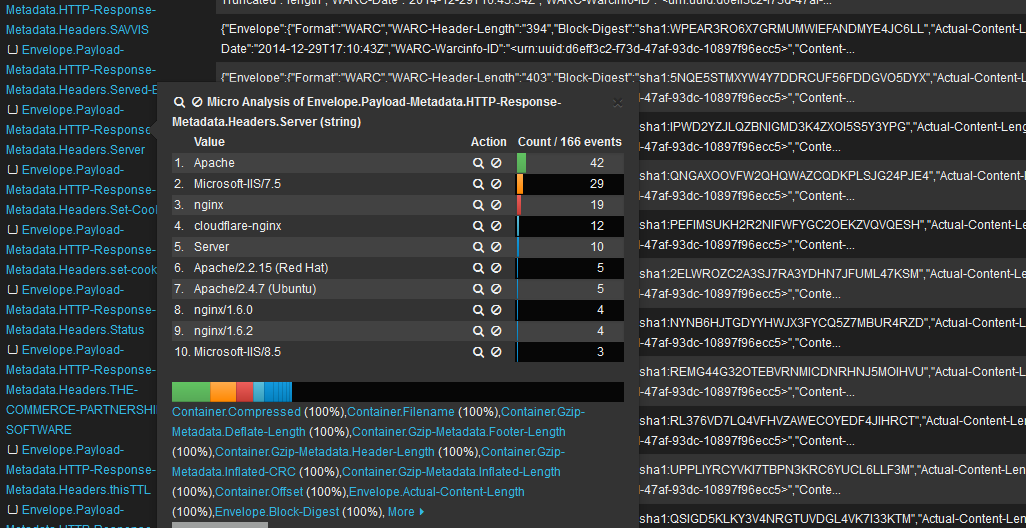Exclude Server value with ban icon
The height and width of the screenshot is (528, 1026).
pyautogui.click(x=496, y=247)
